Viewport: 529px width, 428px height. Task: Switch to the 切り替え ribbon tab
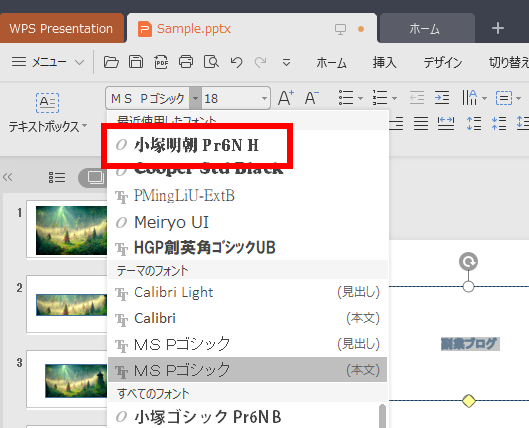[509, 63]
